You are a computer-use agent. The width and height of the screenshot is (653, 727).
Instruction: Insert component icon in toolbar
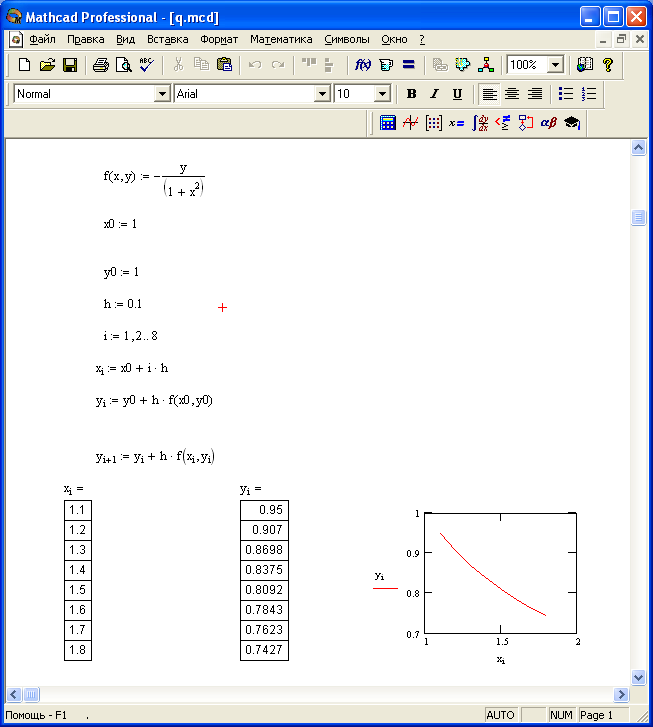[x=462, y=65]
